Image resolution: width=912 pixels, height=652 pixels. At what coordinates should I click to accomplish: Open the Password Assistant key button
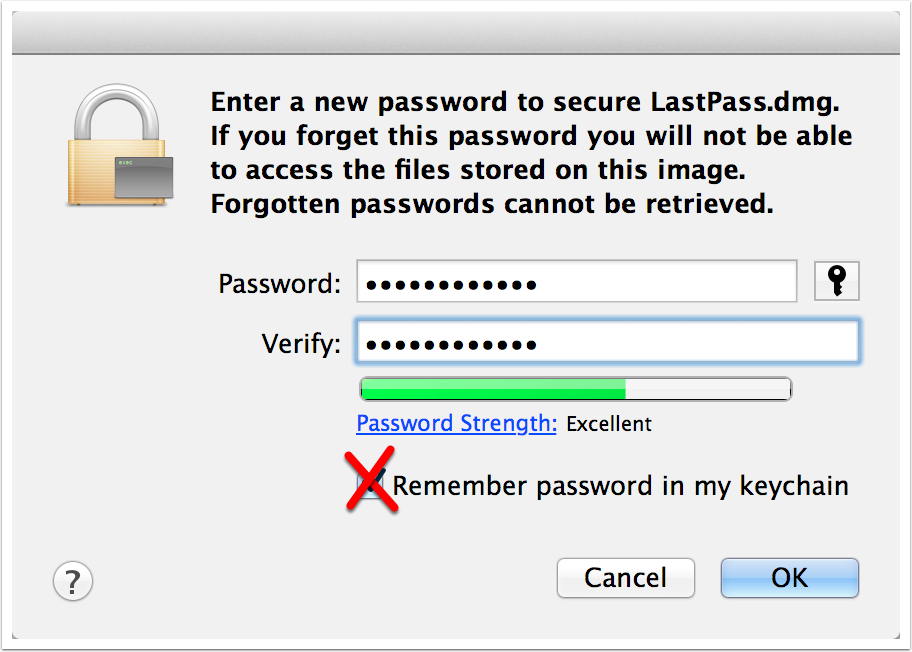pos(837,281)
